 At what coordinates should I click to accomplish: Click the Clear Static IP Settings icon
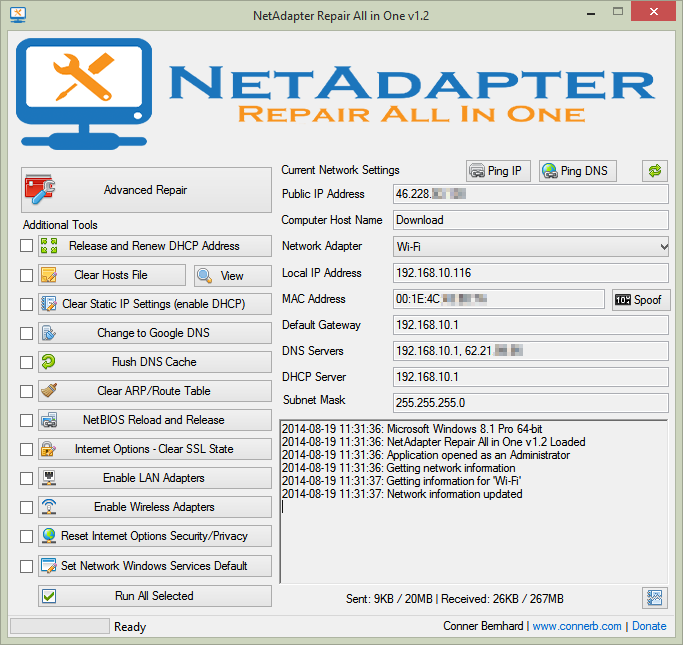(49, 304)
